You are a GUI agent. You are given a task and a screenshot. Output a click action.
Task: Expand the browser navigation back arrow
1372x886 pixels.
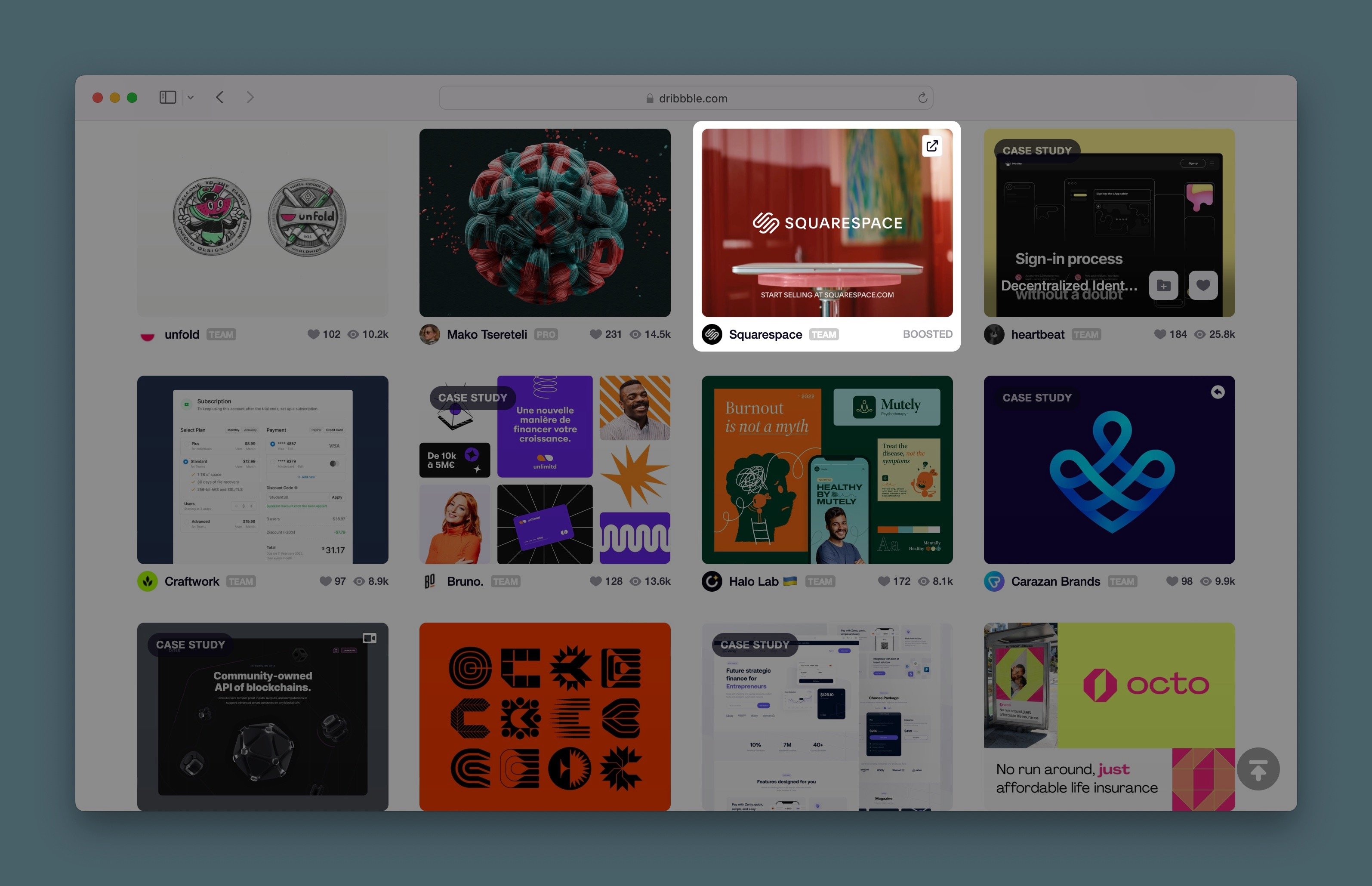pos(219,97)
